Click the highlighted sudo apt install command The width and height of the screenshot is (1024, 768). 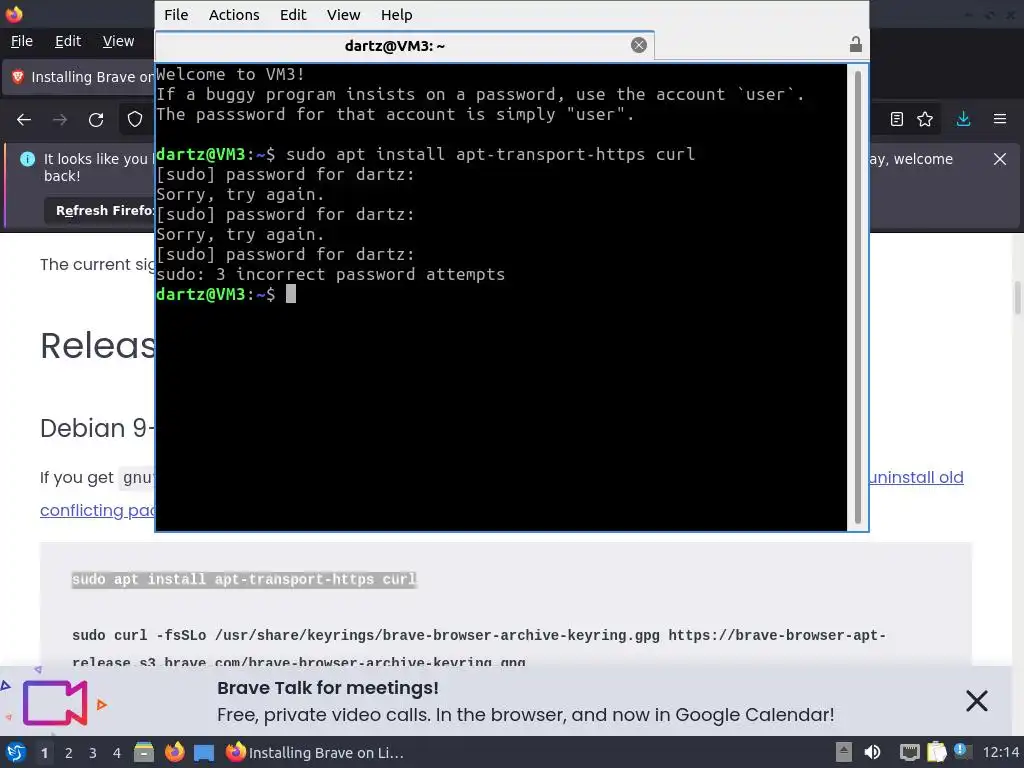[x=244, y=579]
